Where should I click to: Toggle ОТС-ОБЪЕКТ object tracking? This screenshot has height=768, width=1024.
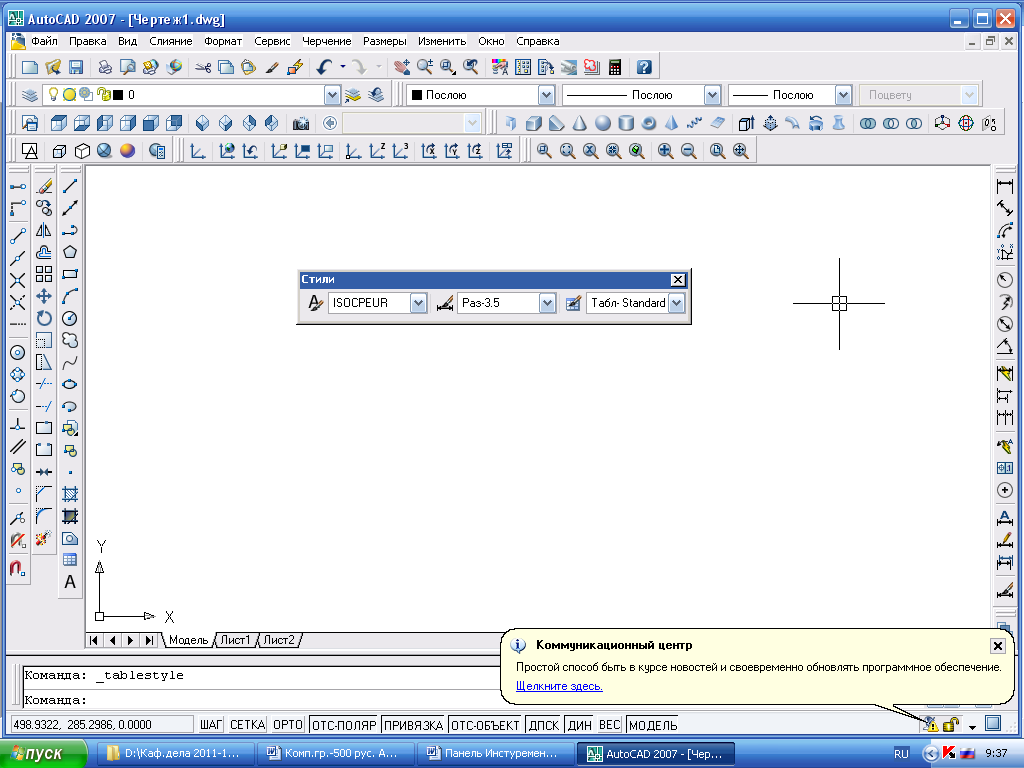[x=485, y=724]
